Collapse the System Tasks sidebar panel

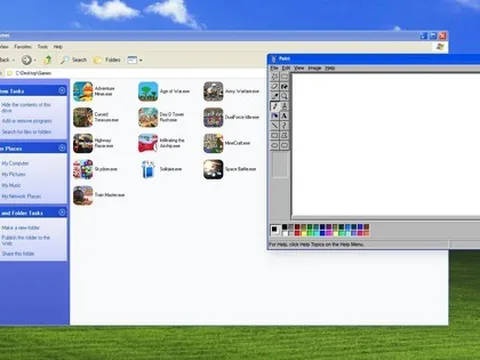62,91
